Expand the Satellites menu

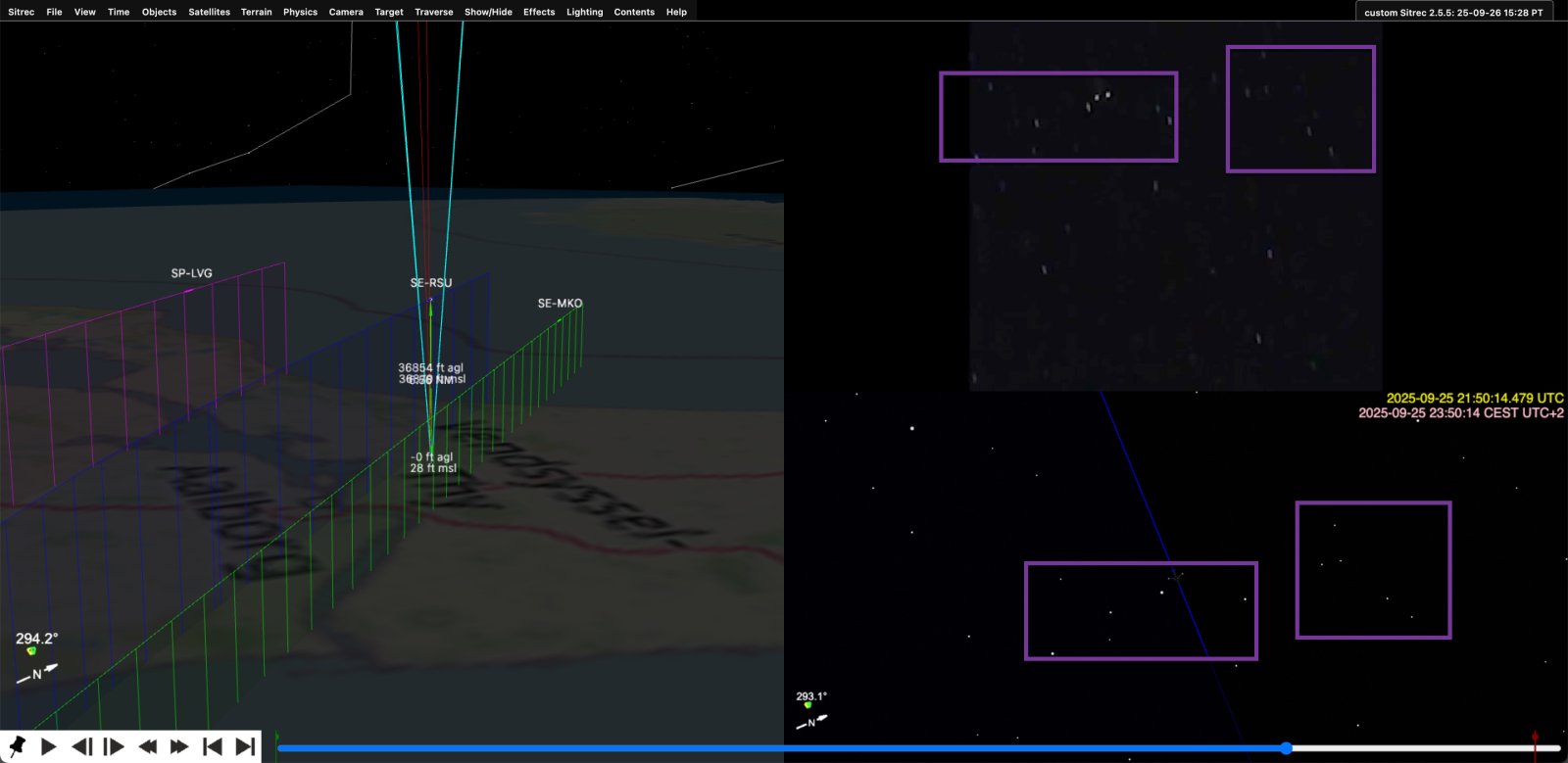(x=209, y=12)
